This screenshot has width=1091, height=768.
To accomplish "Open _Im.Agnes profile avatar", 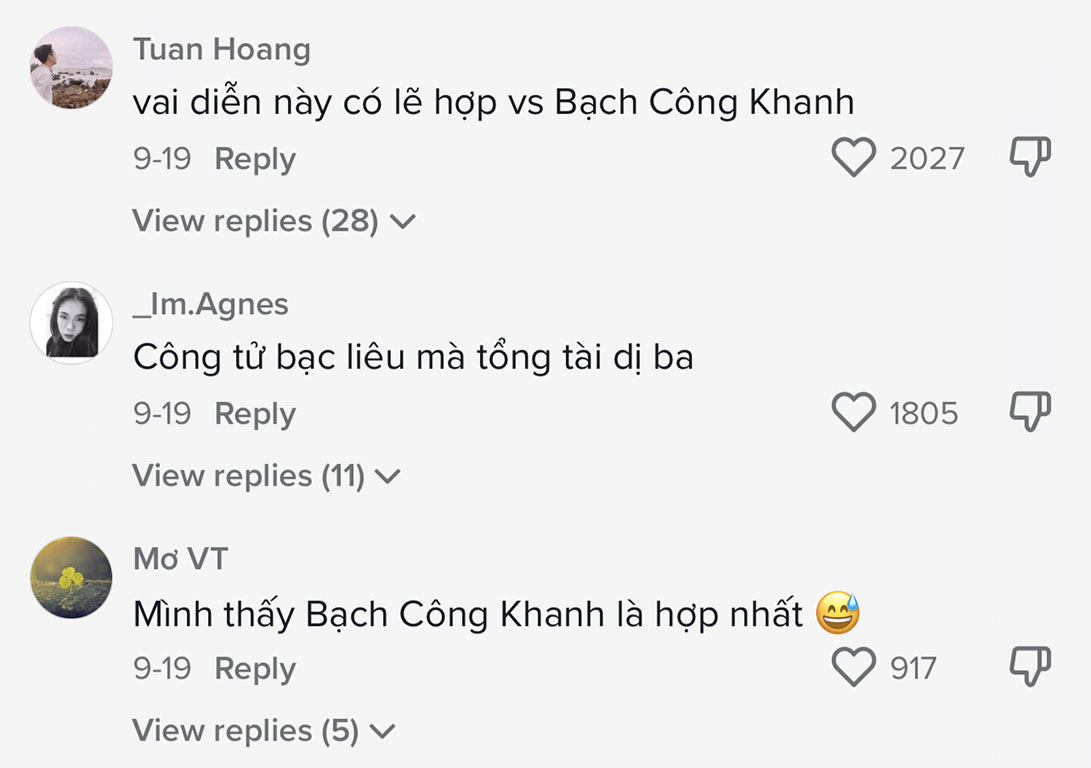I will click(x=71, y=322).
